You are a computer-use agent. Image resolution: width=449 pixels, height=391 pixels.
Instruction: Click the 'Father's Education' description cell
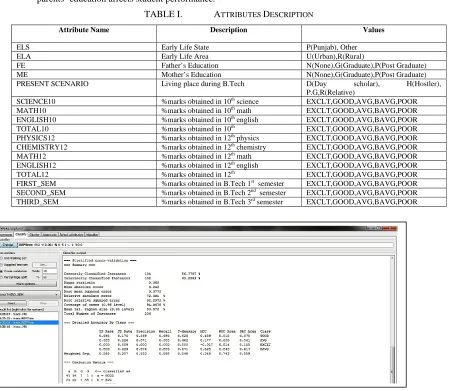pos(229,65)
